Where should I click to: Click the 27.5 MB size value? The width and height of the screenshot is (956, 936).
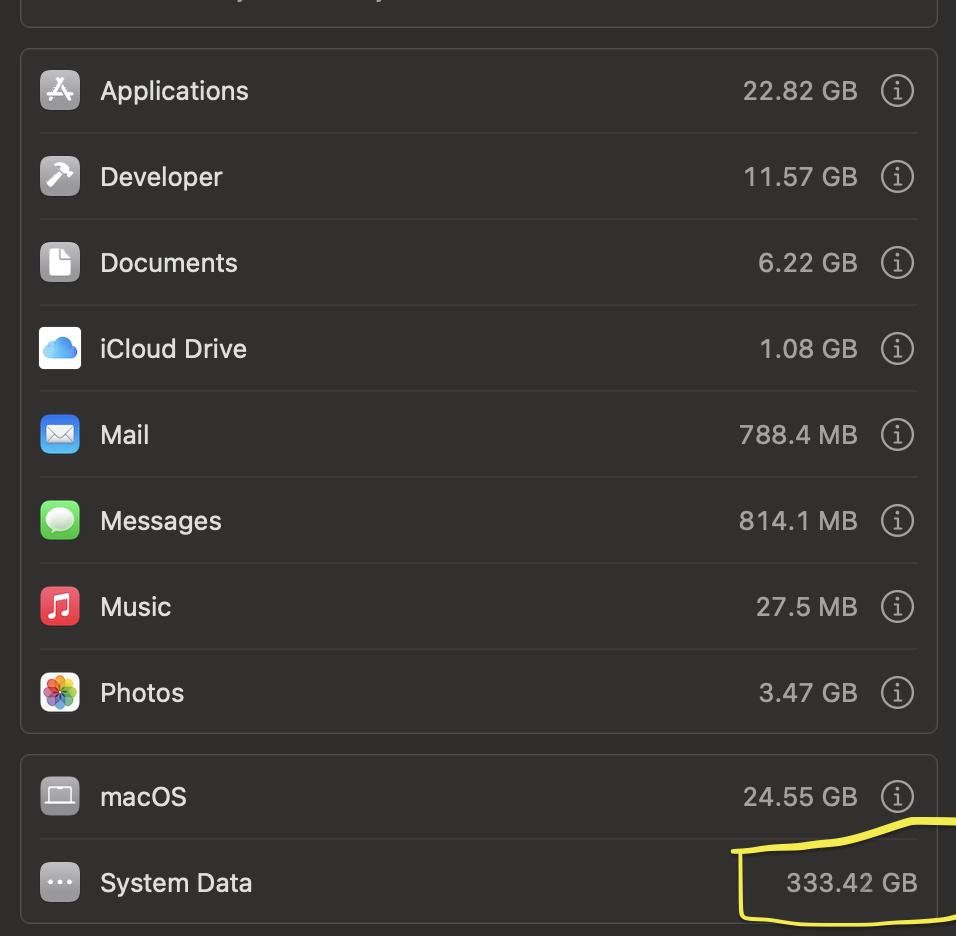click(807, 607)
